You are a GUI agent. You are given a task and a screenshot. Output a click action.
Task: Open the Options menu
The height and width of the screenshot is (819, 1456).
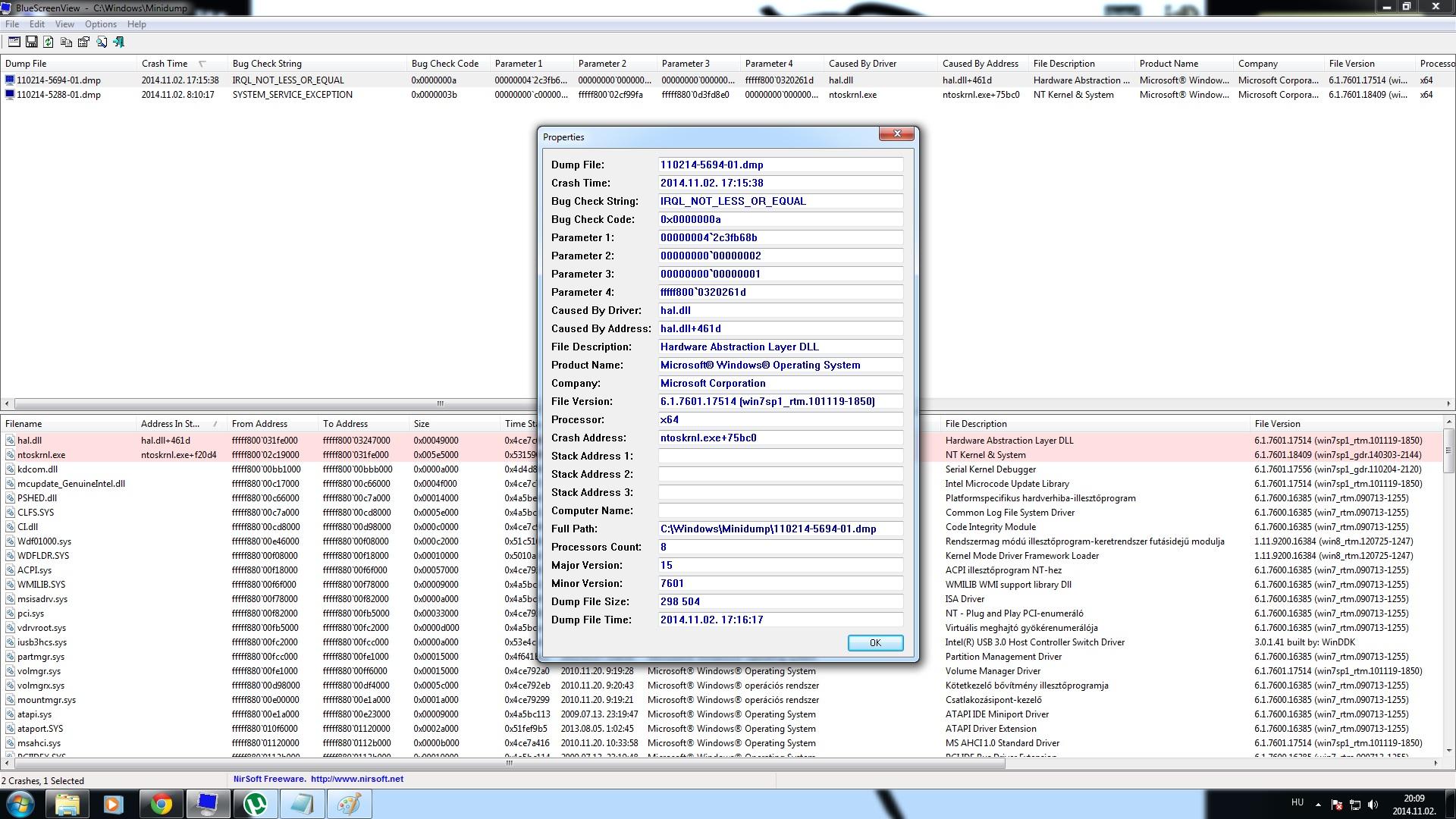(101, 24)
